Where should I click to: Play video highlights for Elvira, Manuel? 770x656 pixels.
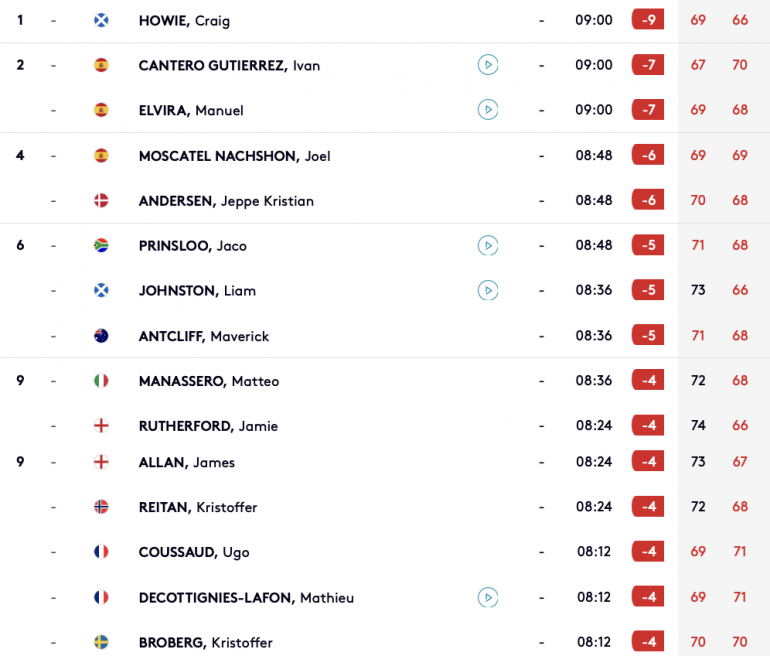[488, 109]
